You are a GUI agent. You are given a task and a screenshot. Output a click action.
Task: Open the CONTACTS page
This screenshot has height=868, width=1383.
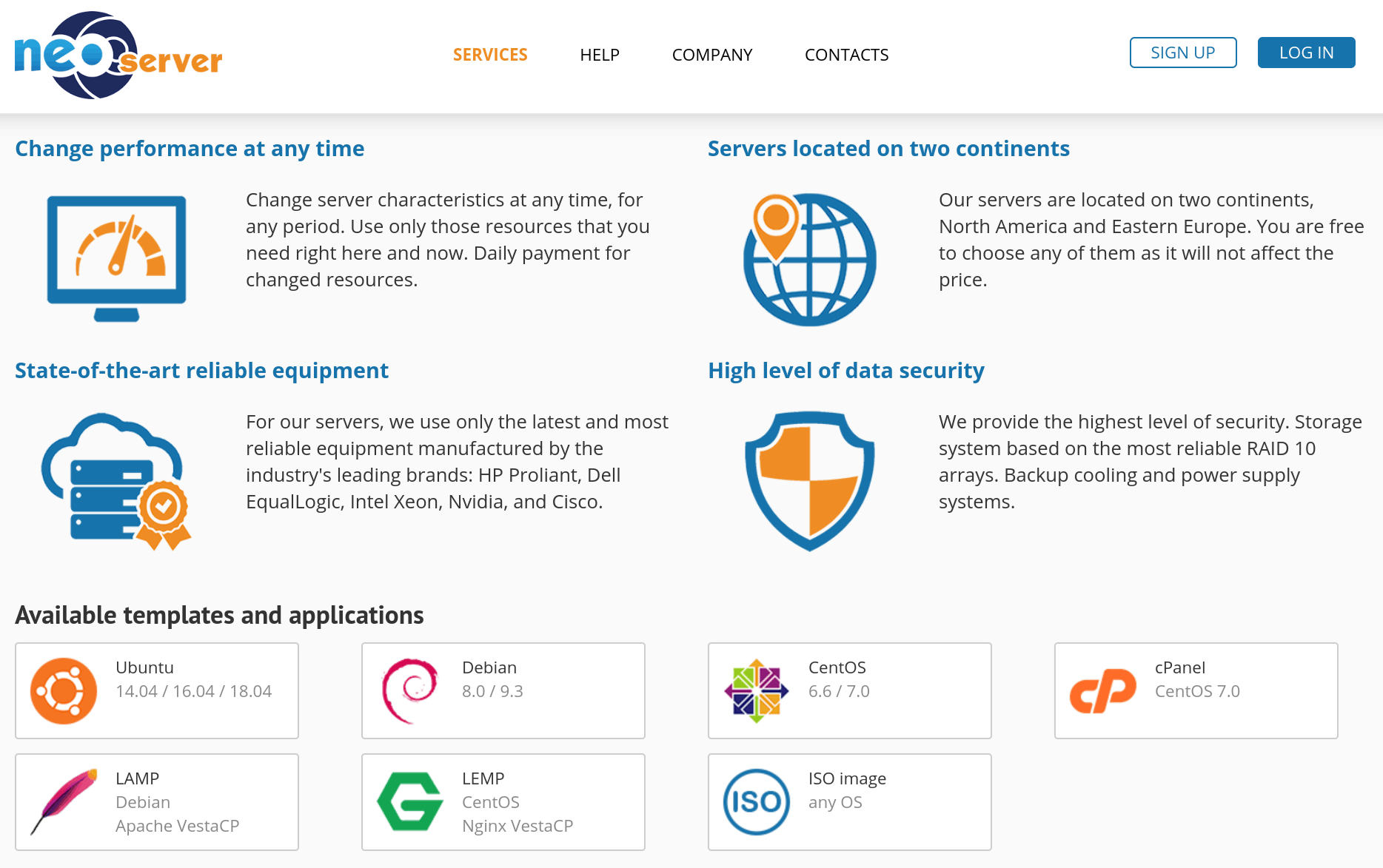(847, 55)
